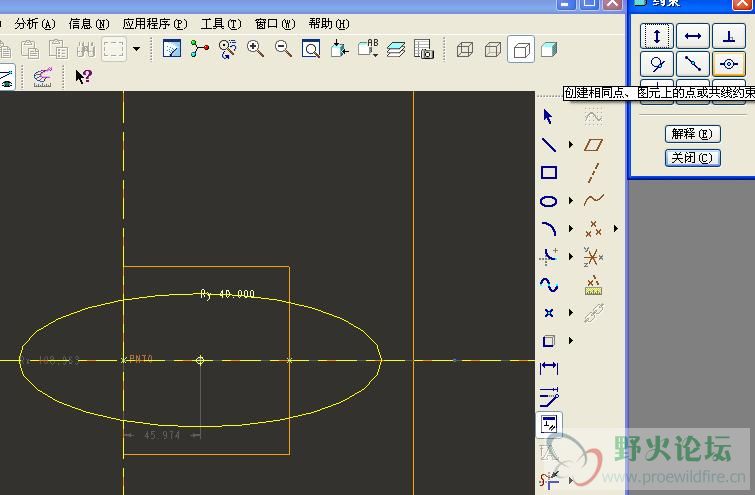The width and height of the screenshot is (755, 495).
Task: Switch to No Hidden display style
Action: 521,49
